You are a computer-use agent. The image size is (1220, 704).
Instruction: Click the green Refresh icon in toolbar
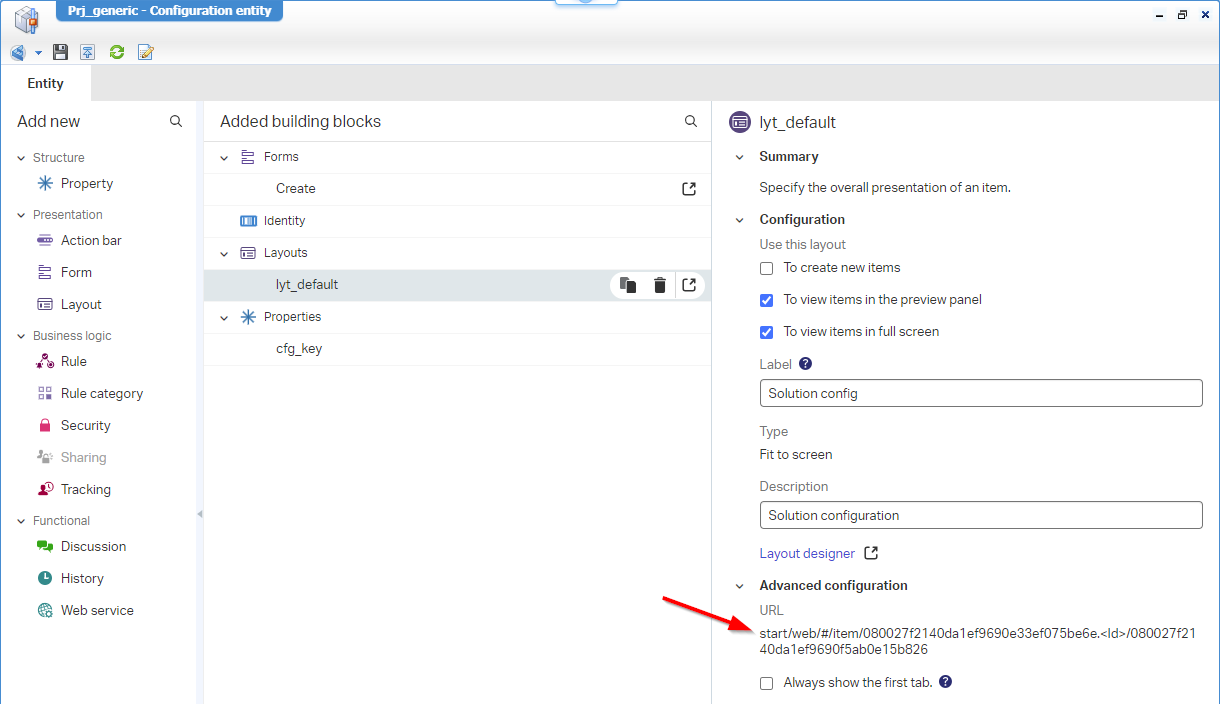click(117, 52)
